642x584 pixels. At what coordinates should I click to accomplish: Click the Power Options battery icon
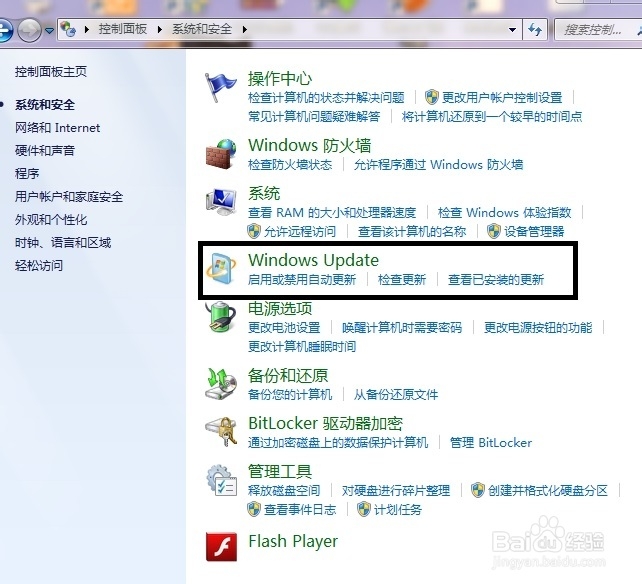point(221,317)
